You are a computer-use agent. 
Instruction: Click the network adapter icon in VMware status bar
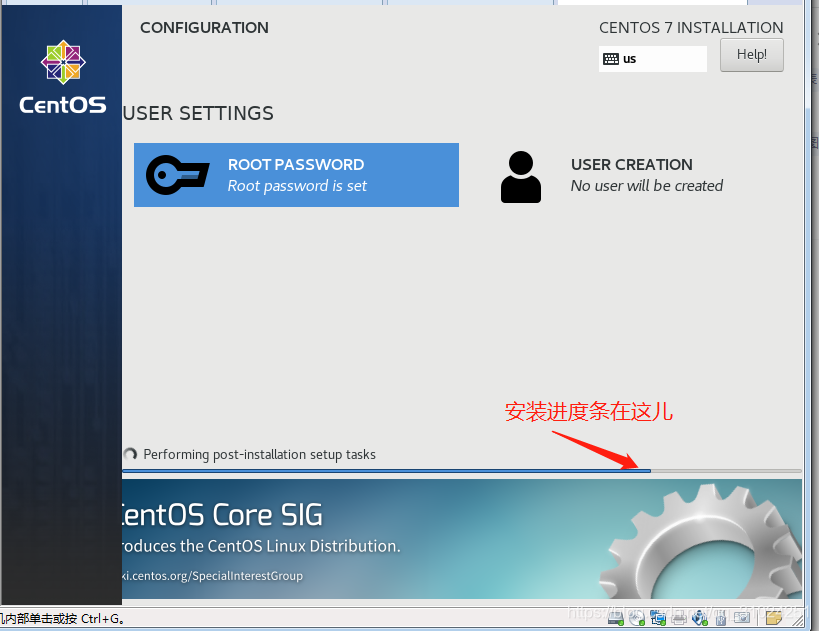tap(658, 618)
